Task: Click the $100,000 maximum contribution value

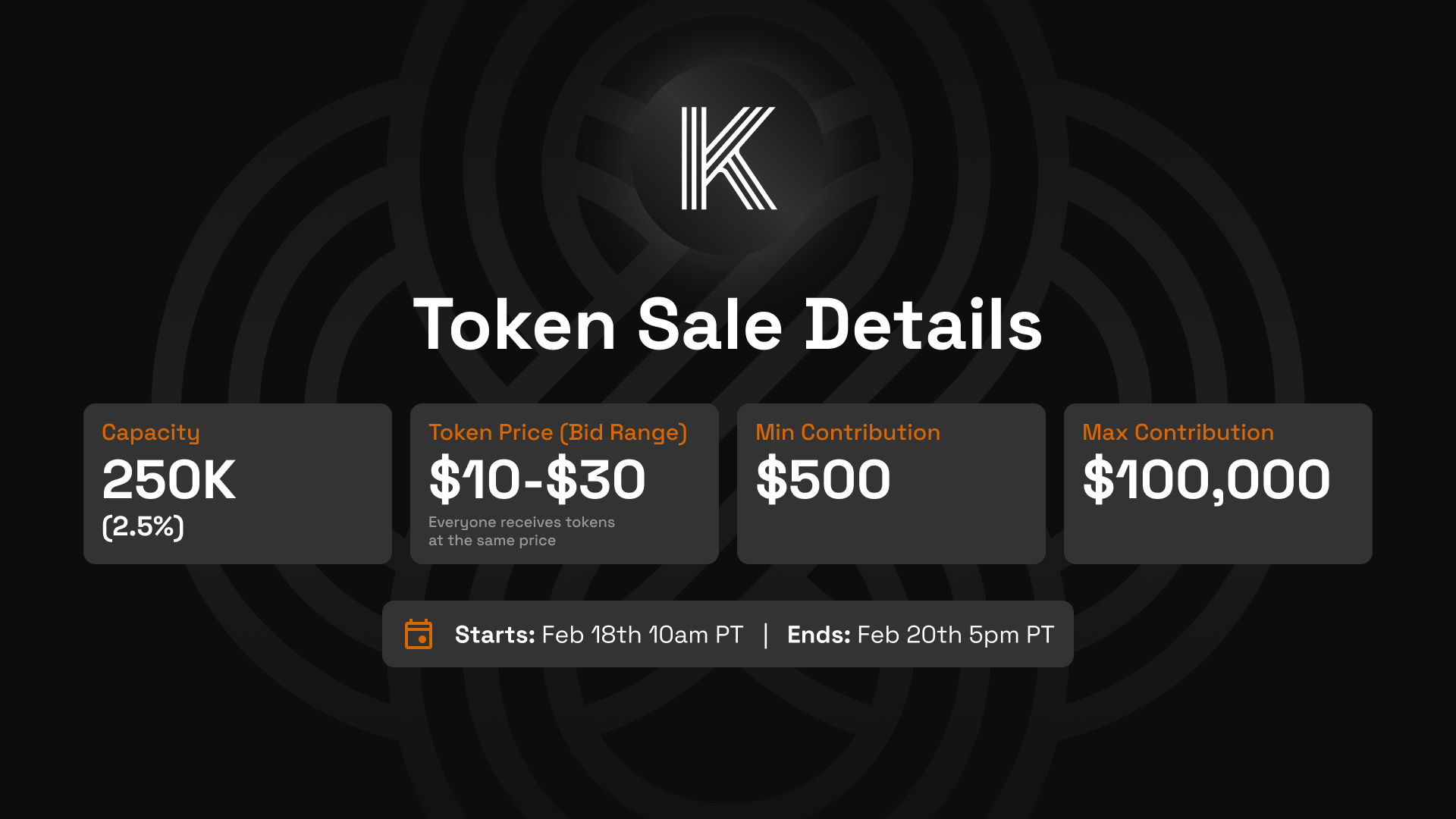Action: point(1206,480)
